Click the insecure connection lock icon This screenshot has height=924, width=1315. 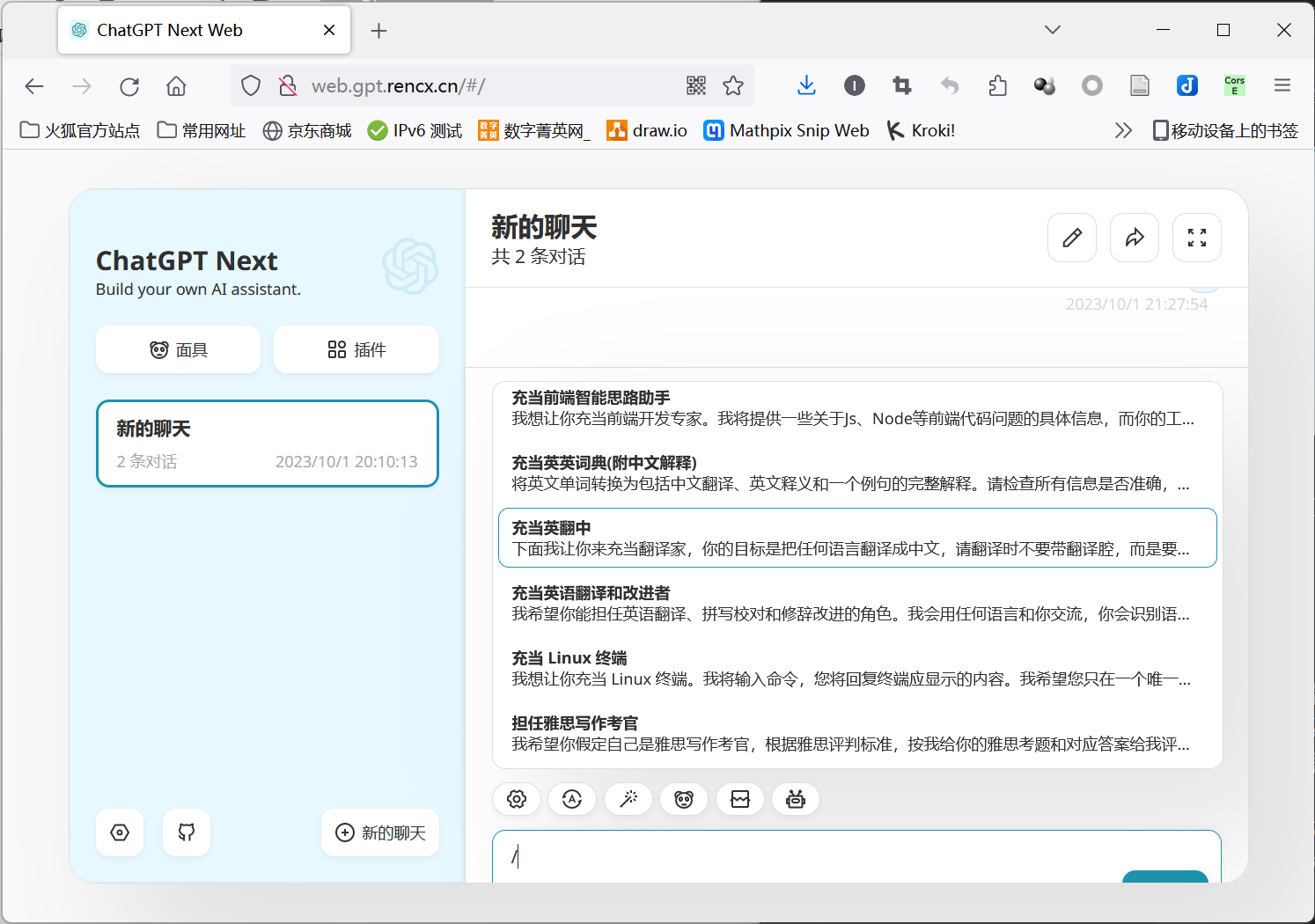coord(288,85)
